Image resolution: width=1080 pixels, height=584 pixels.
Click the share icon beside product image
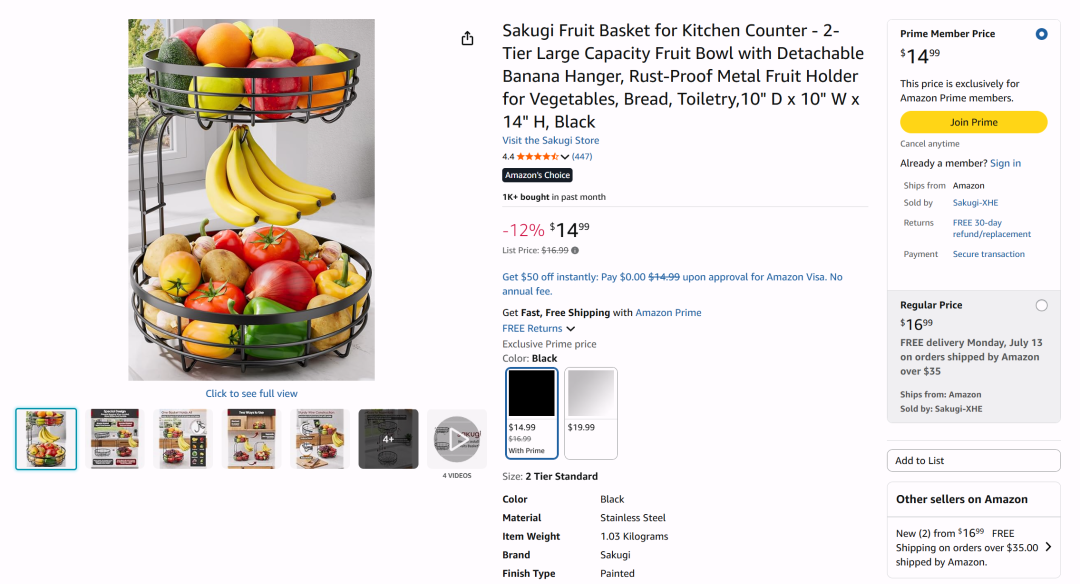(x=467, y=39)
